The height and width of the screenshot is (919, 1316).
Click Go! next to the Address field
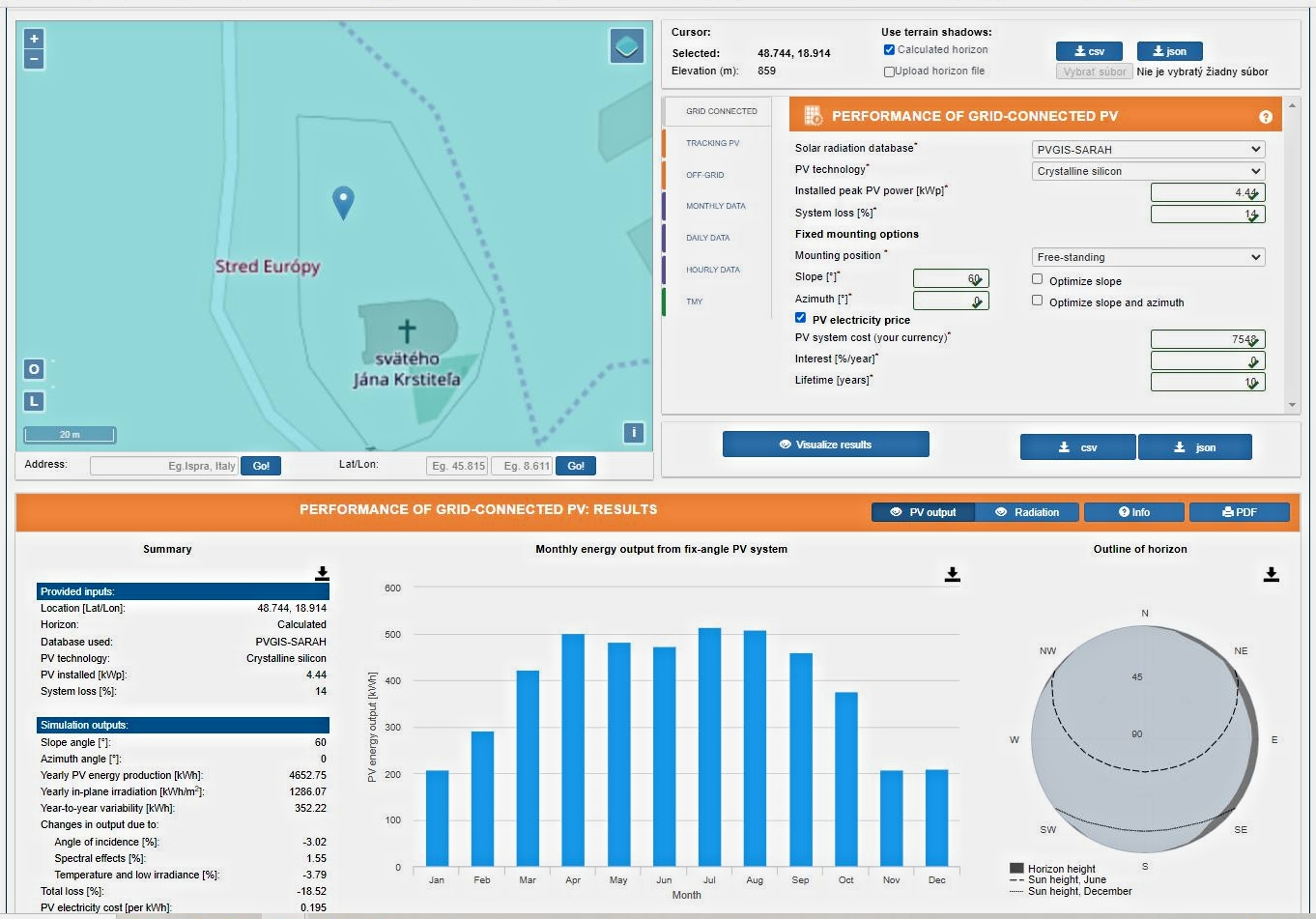[261, 466]
